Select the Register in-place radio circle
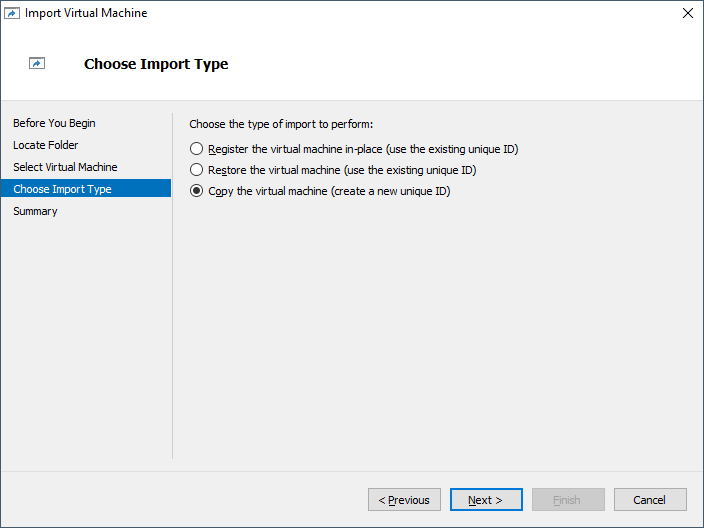Viewport: 704px width, 528px height. [196, 149]
